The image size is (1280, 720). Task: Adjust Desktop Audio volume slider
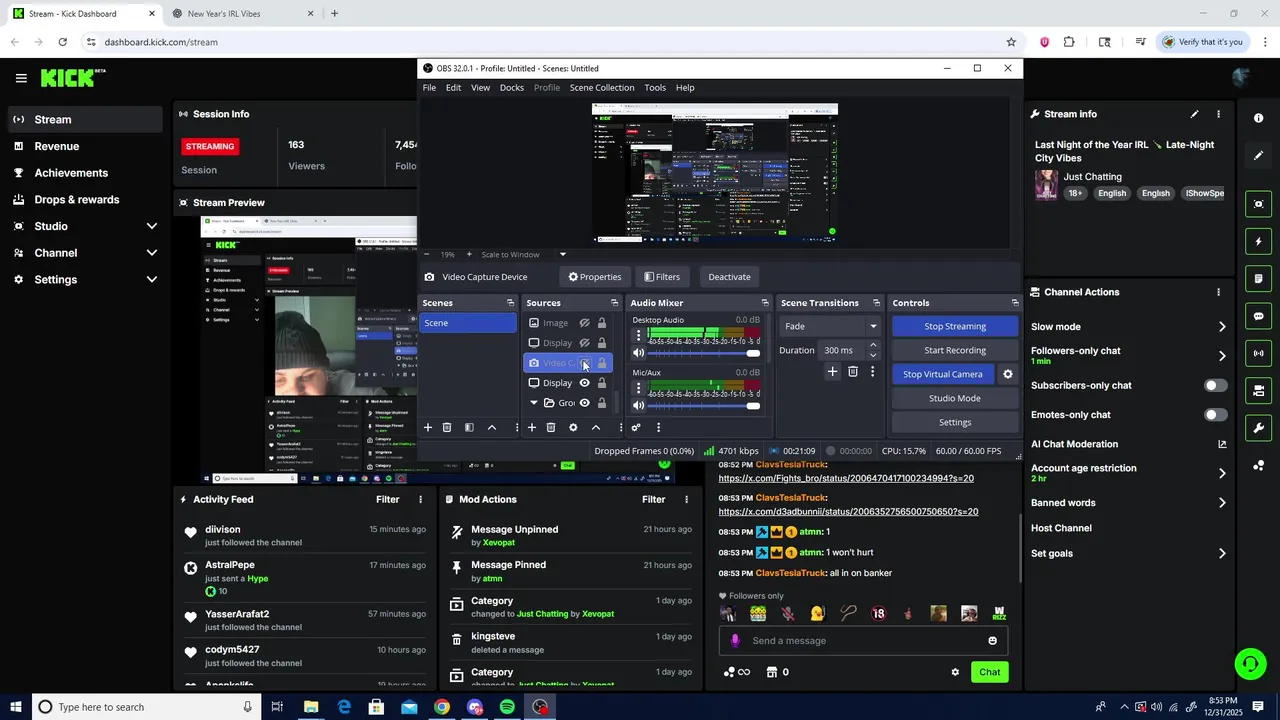704,353
